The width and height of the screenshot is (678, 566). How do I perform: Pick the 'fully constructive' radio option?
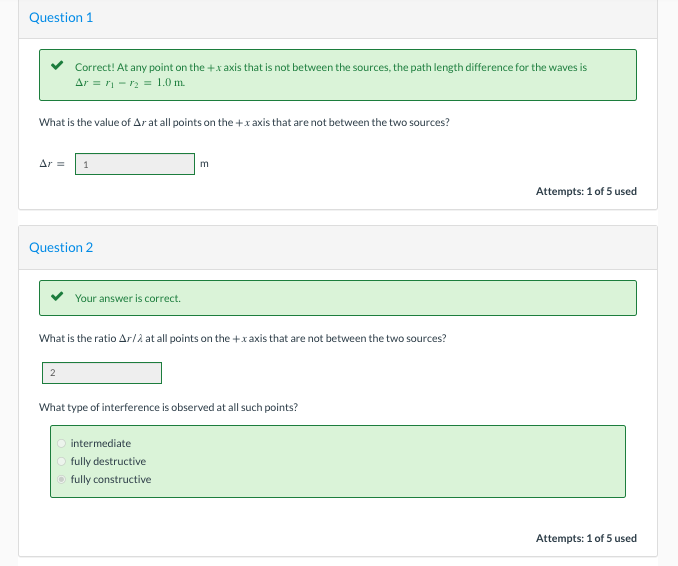coord(61,479)
